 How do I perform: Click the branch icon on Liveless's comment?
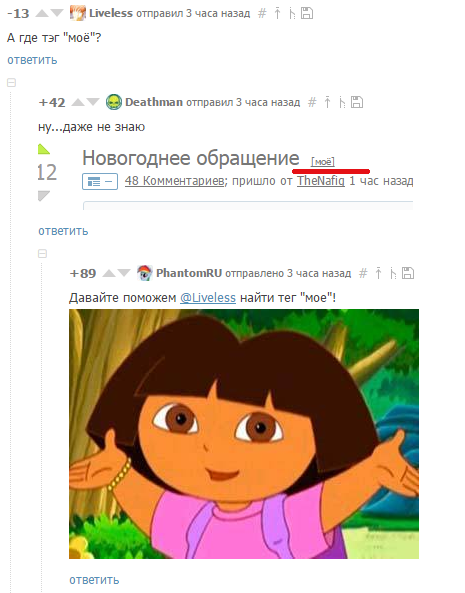click(292, 14)
